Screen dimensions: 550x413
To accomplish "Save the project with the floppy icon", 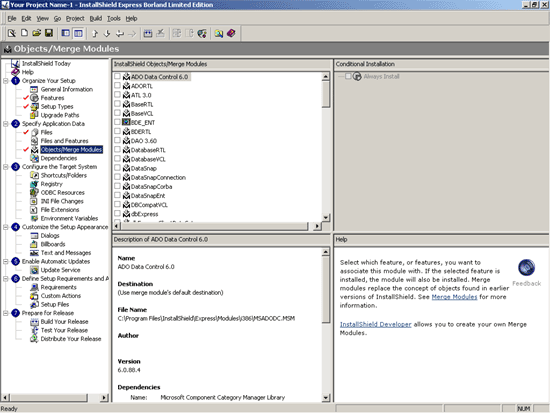I will click(49, 33).
